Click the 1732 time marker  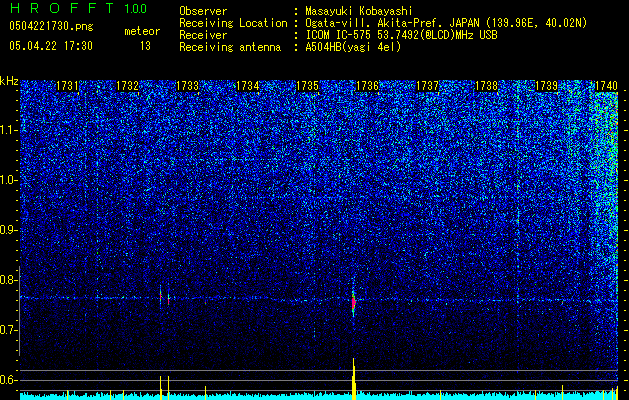pos(128,86)
